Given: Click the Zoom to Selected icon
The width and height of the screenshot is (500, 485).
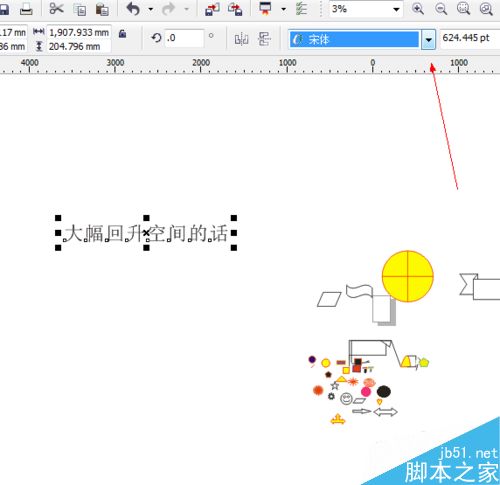Looking at the screenshot, I should (x=463, y=9).
